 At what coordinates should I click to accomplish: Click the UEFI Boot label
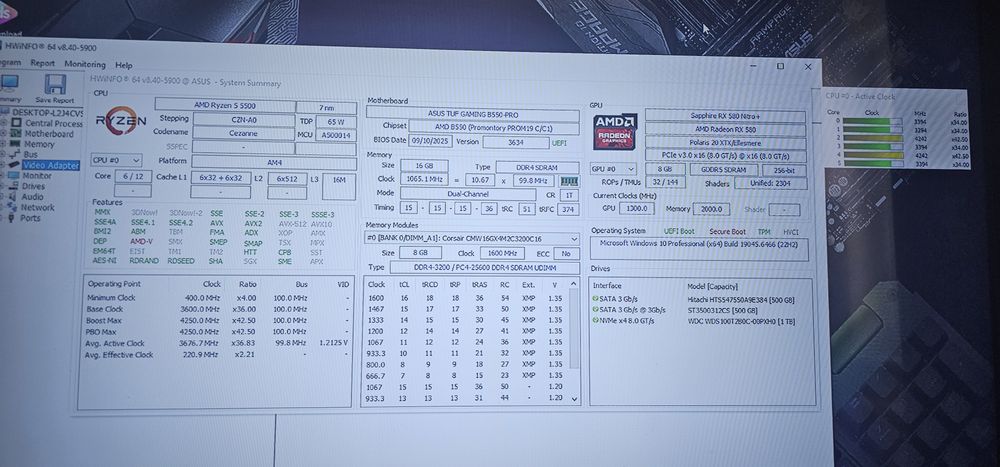pos(679,232)
